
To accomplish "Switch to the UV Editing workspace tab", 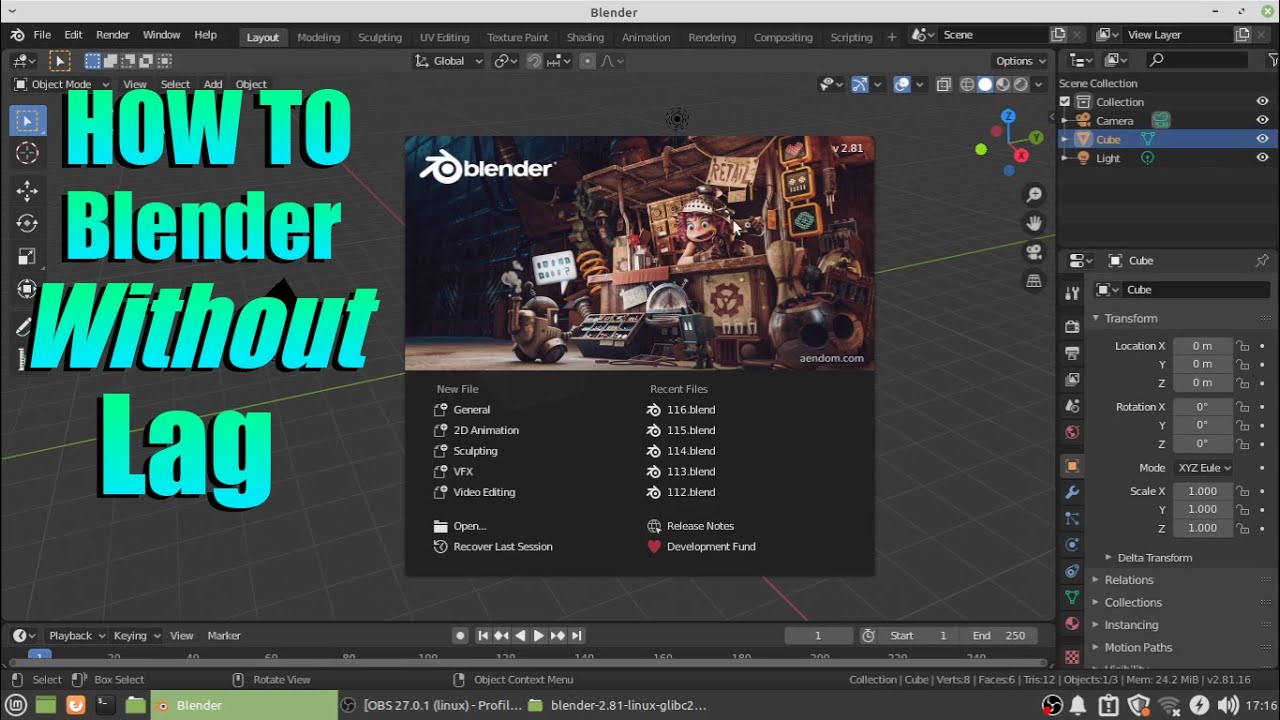I will [444, 37].
